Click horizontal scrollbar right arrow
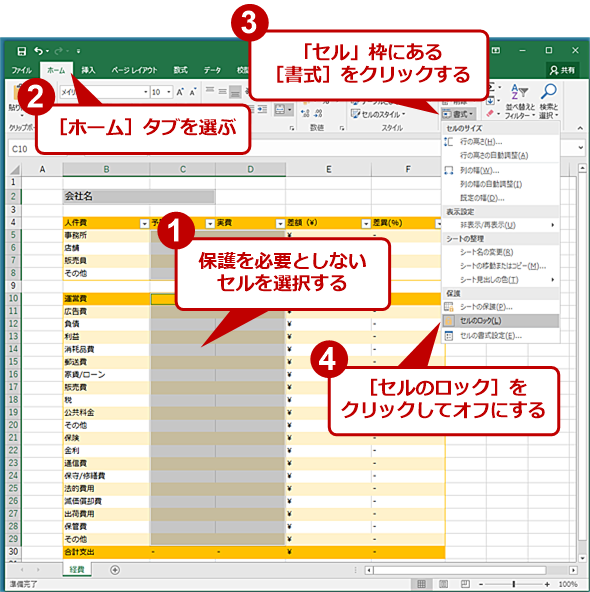The height and width of the screenshot is (592, 590). click(x=573, y=570)
